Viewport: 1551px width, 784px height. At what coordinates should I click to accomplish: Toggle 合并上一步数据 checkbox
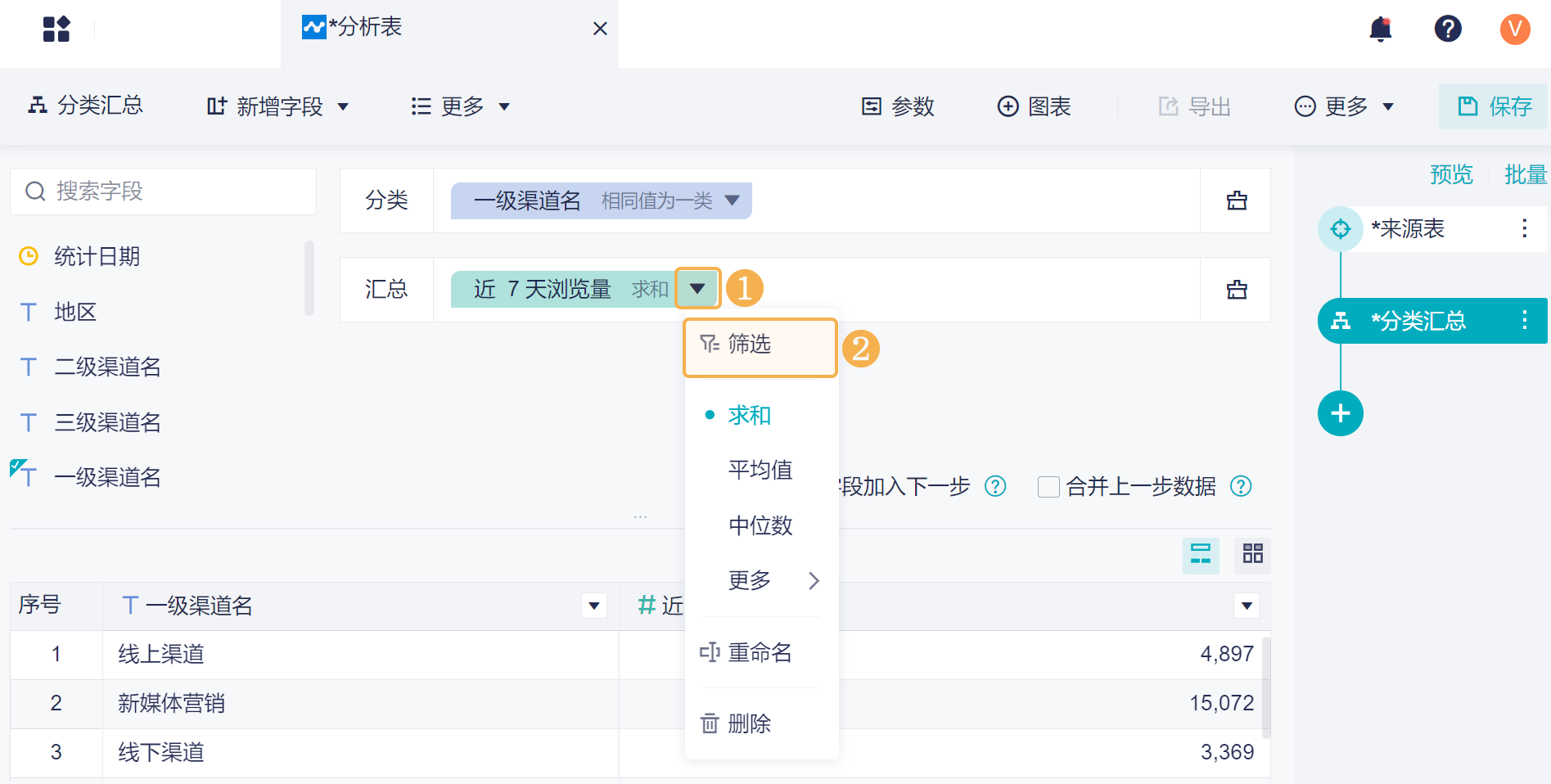(1048, 487)
